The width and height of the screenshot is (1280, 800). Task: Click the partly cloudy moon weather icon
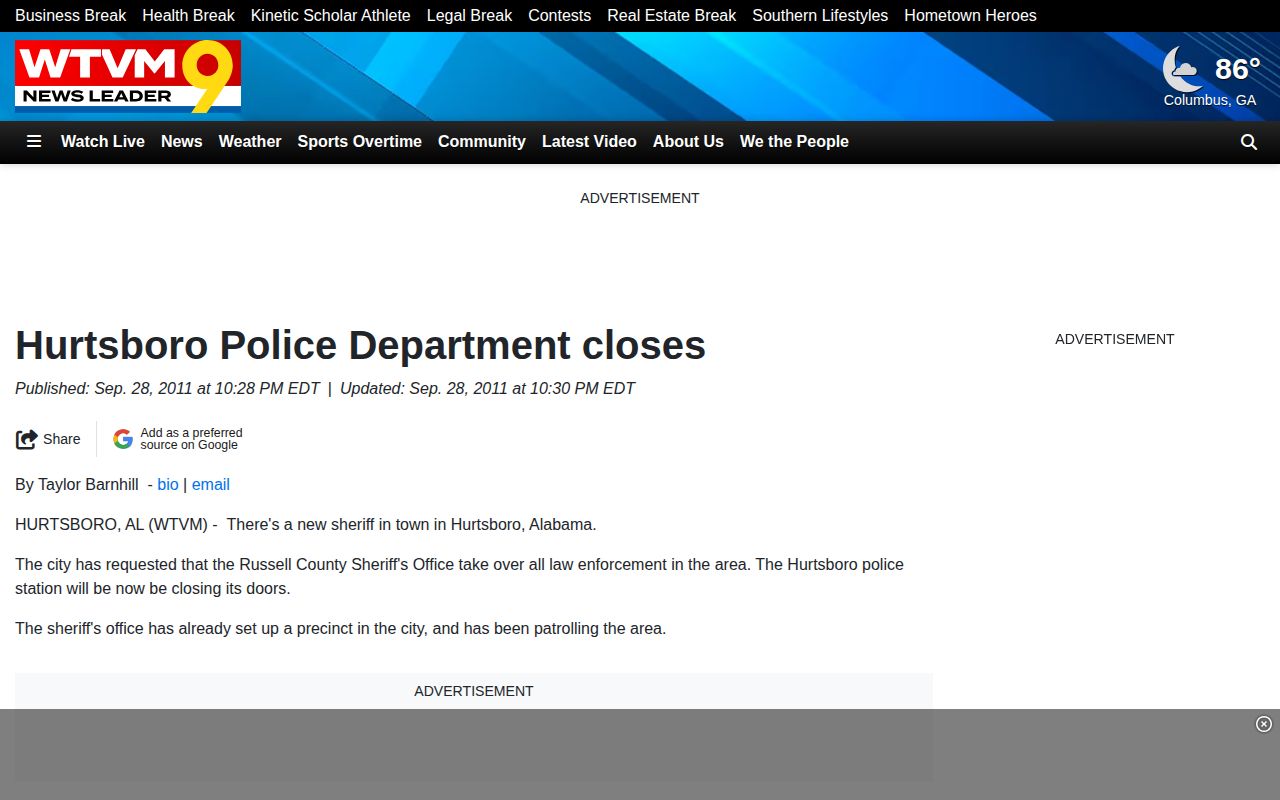(x=1183, y=69)
